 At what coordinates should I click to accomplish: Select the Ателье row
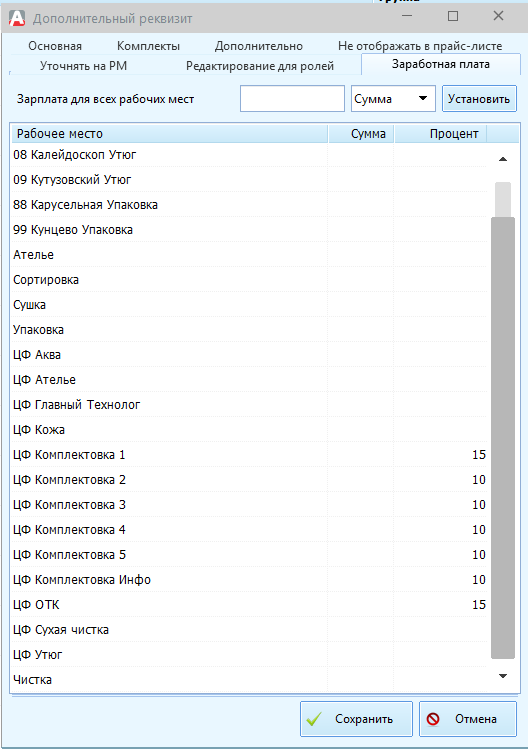click(x=249, y=255)
